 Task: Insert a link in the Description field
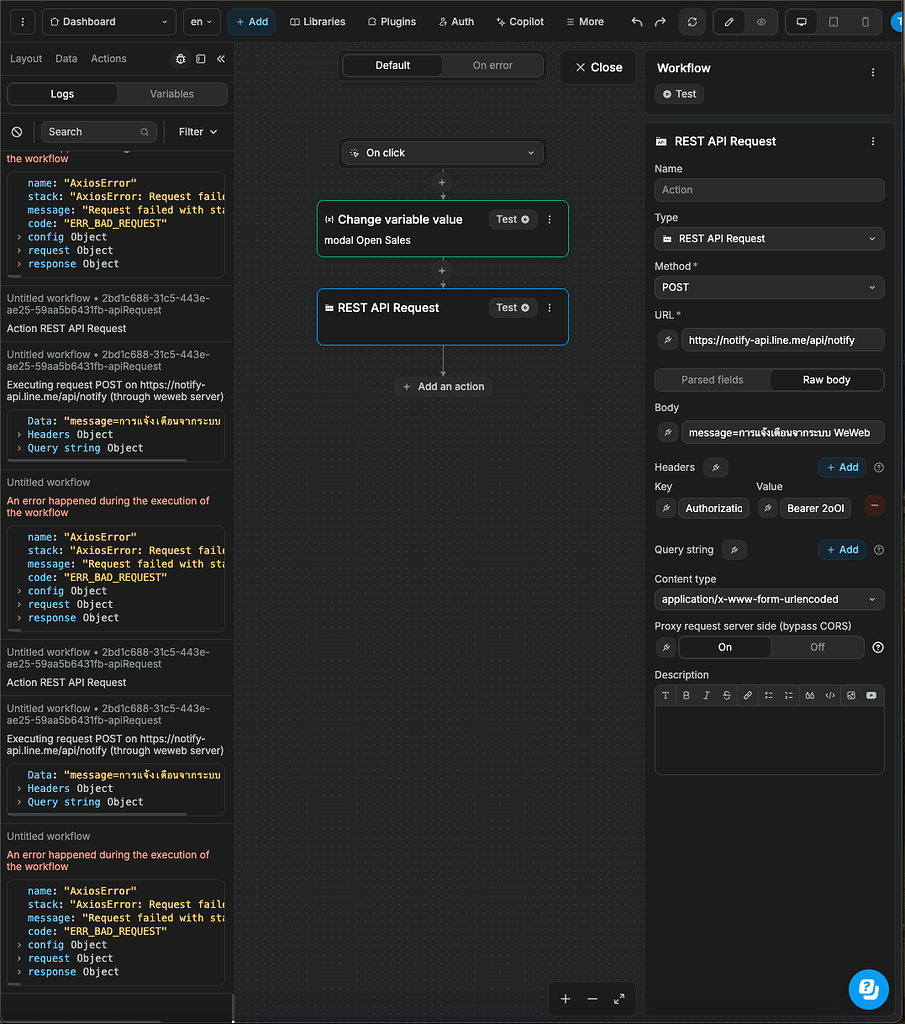click(748, 695)
